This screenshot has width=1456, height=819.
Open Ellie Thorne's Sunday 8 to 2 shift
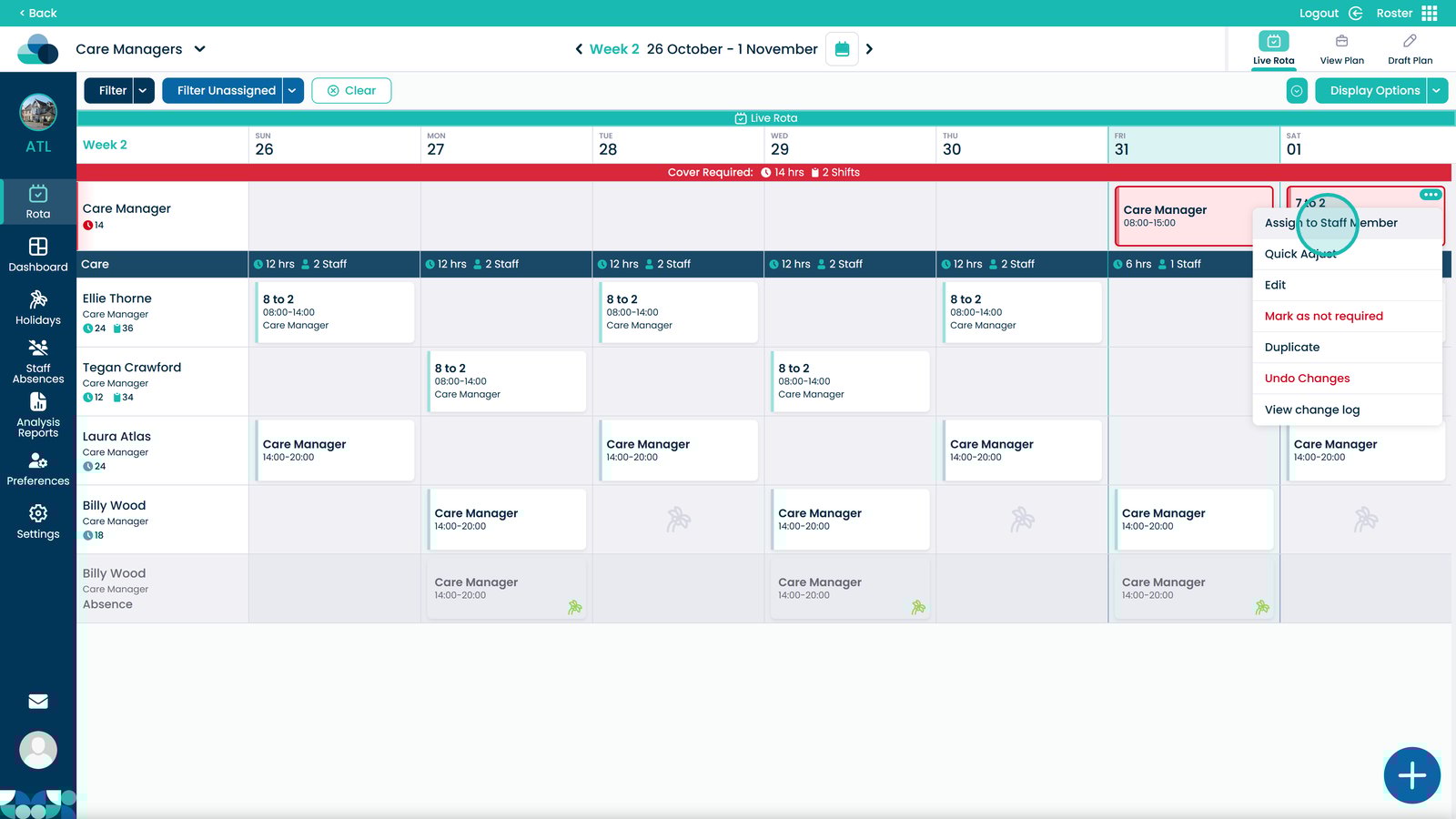[x=335, y=312]
